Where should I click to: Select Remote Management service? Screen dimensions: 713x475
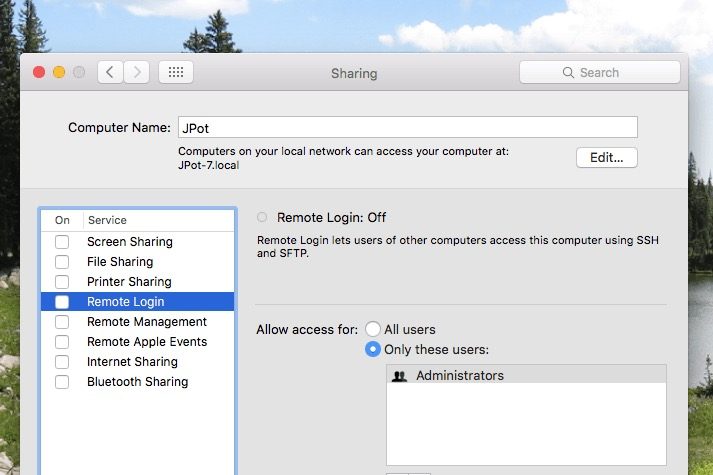(x=146, y=322)
